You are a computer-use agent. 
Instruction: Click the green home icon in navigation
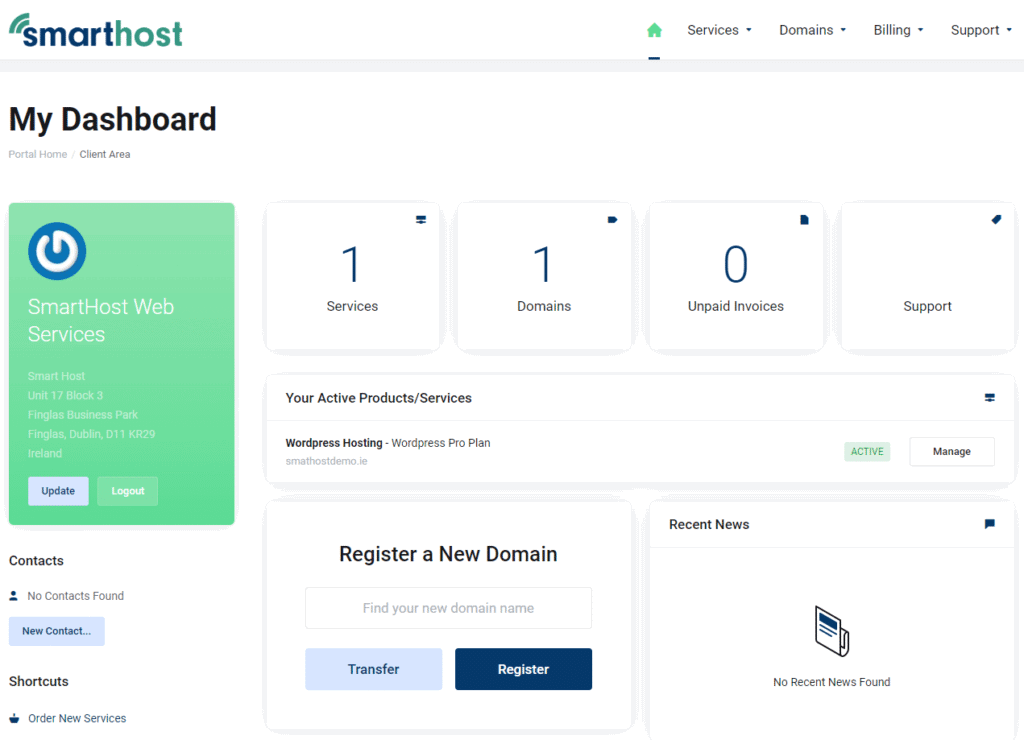[x=654, y=30]
